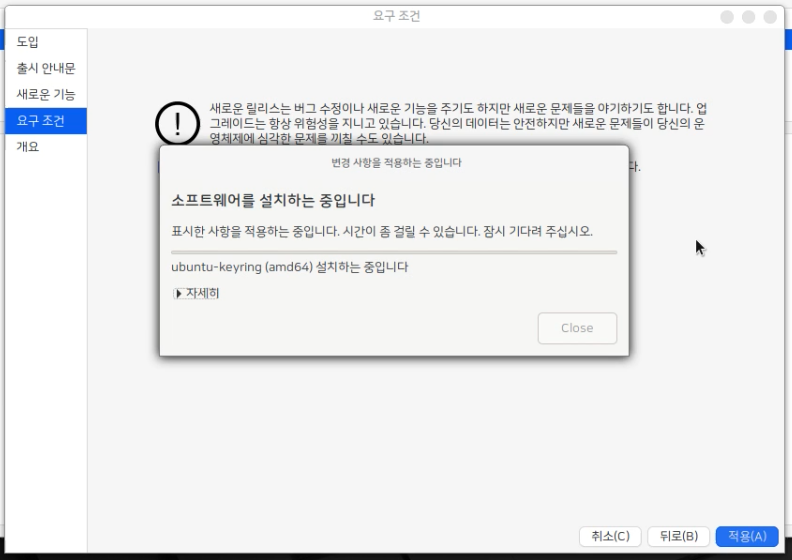792x560 pixels.
Task: Click the middle window control circle
Action: (749, 17)
